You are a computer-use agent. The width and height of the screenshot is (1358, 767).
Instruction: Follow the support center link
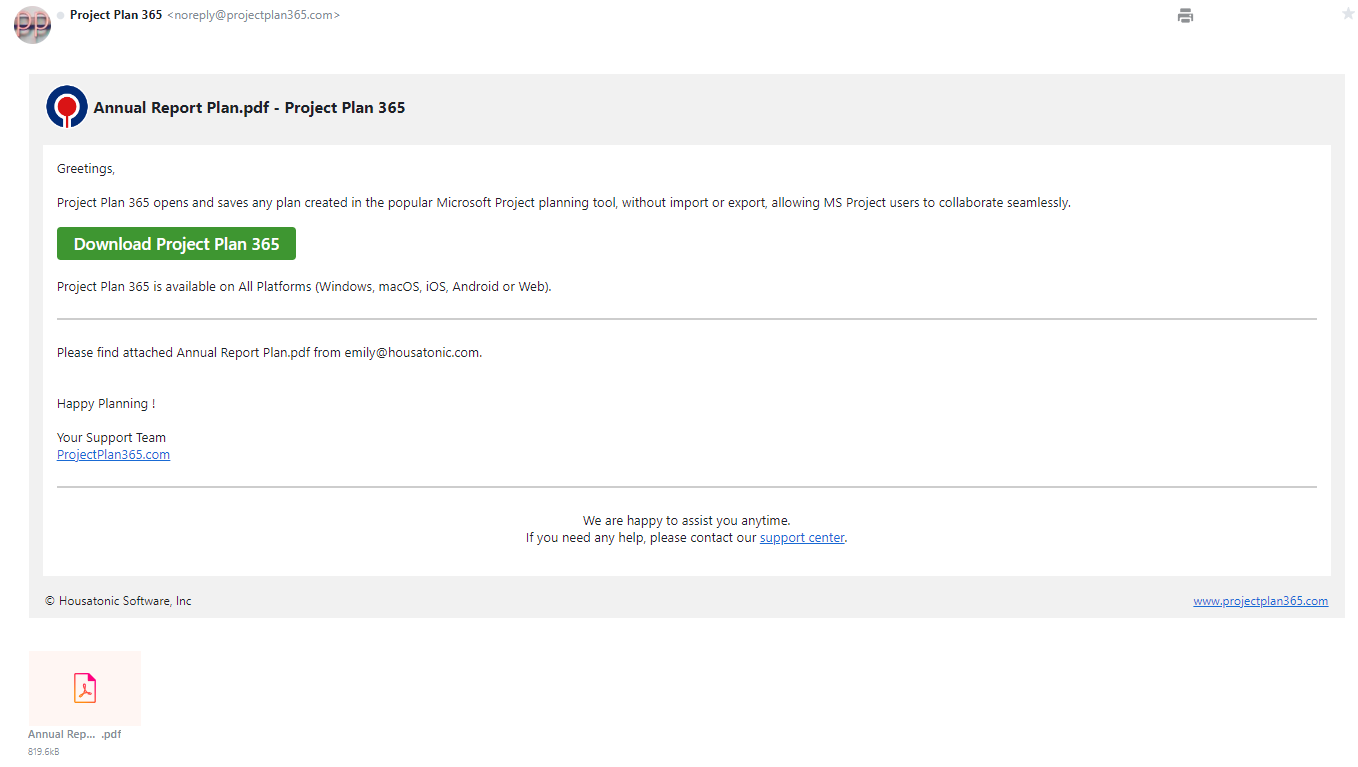[x=802, y=538]
